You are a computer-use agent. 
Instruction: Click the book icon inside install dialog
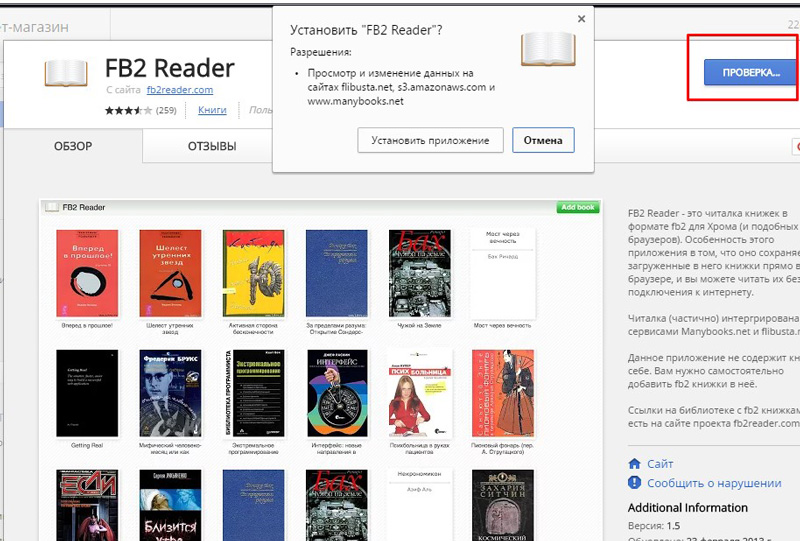548,49
